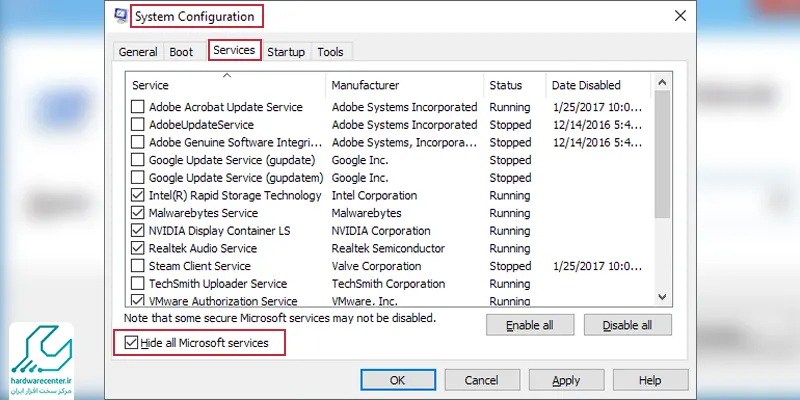Uncheck VMware Authorization Service checkbox
This screenshot has width=800, height=400.
click(x=138, y=301)
